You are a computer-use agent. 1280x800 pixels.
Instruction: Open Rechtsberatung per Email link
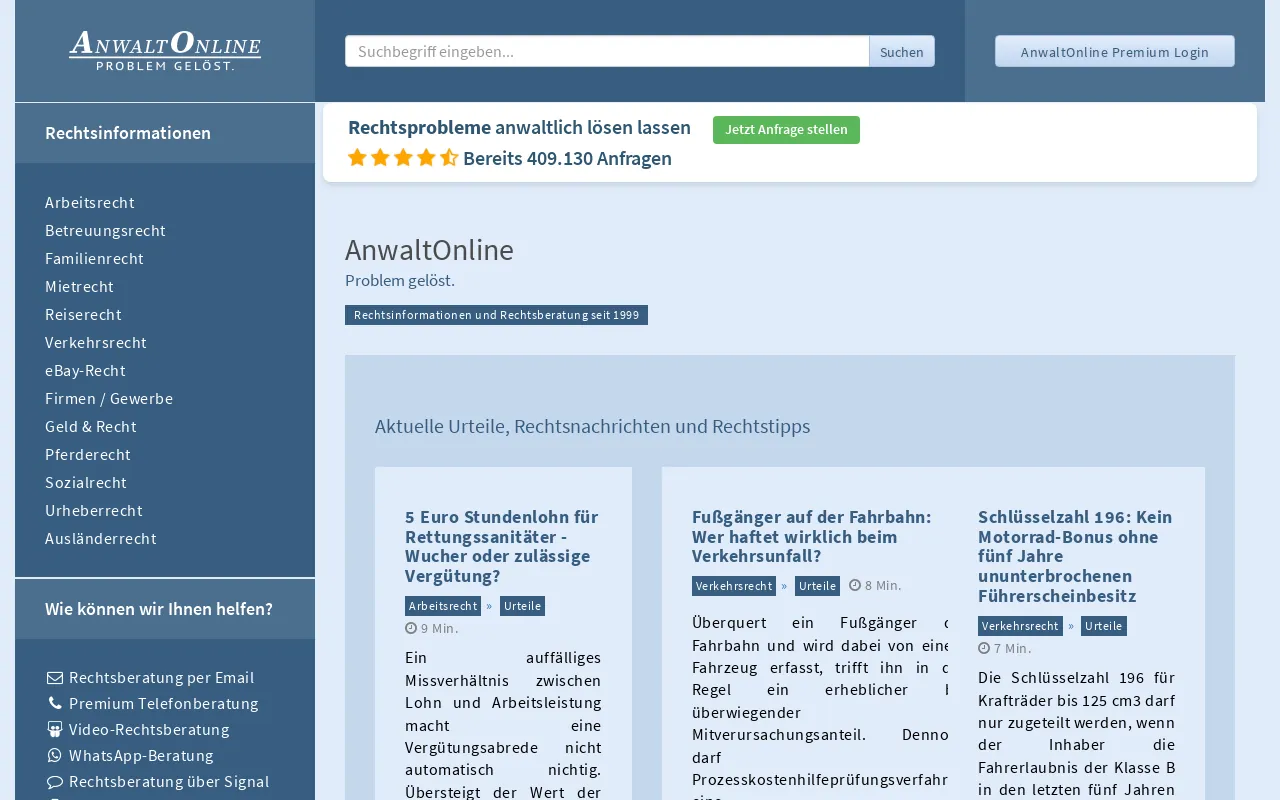(x=161, y=678)
